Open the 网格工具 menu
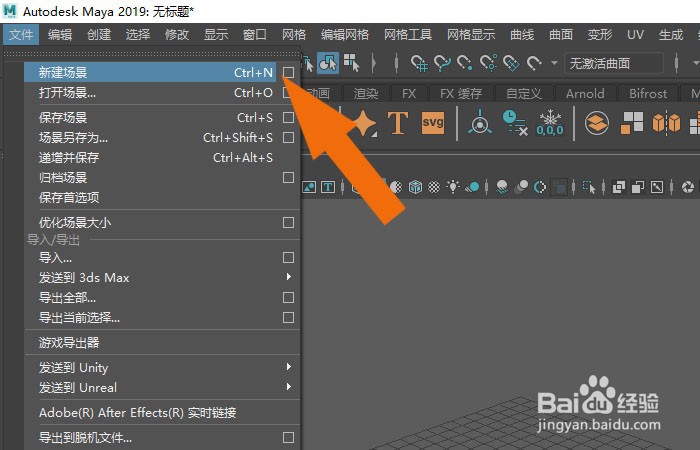The height and width of the screenshot is (450, 700). (408, 34)
